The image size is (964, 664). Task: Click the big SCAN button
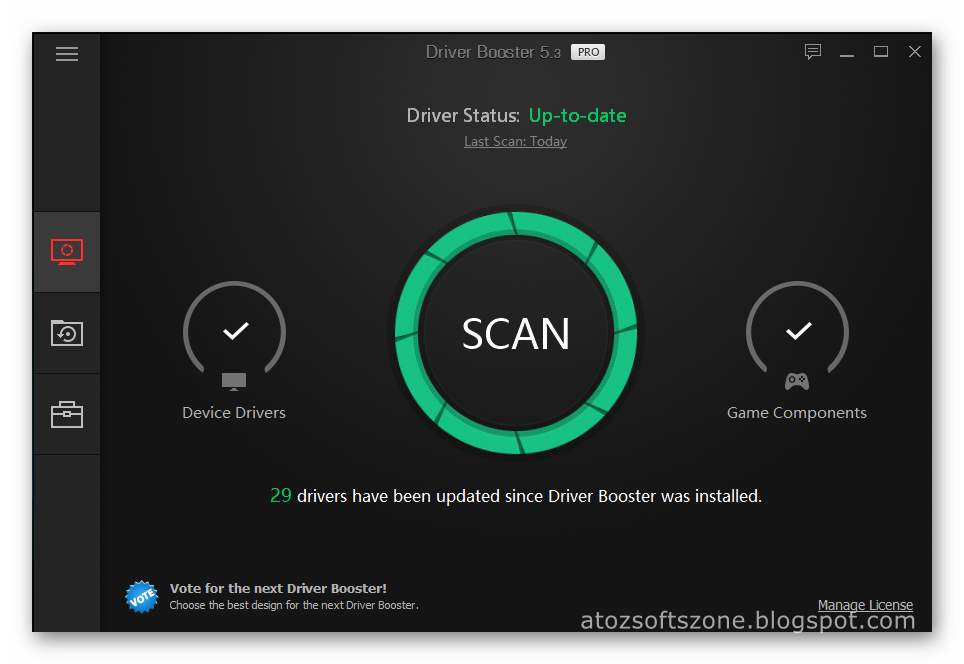point(516,333)
